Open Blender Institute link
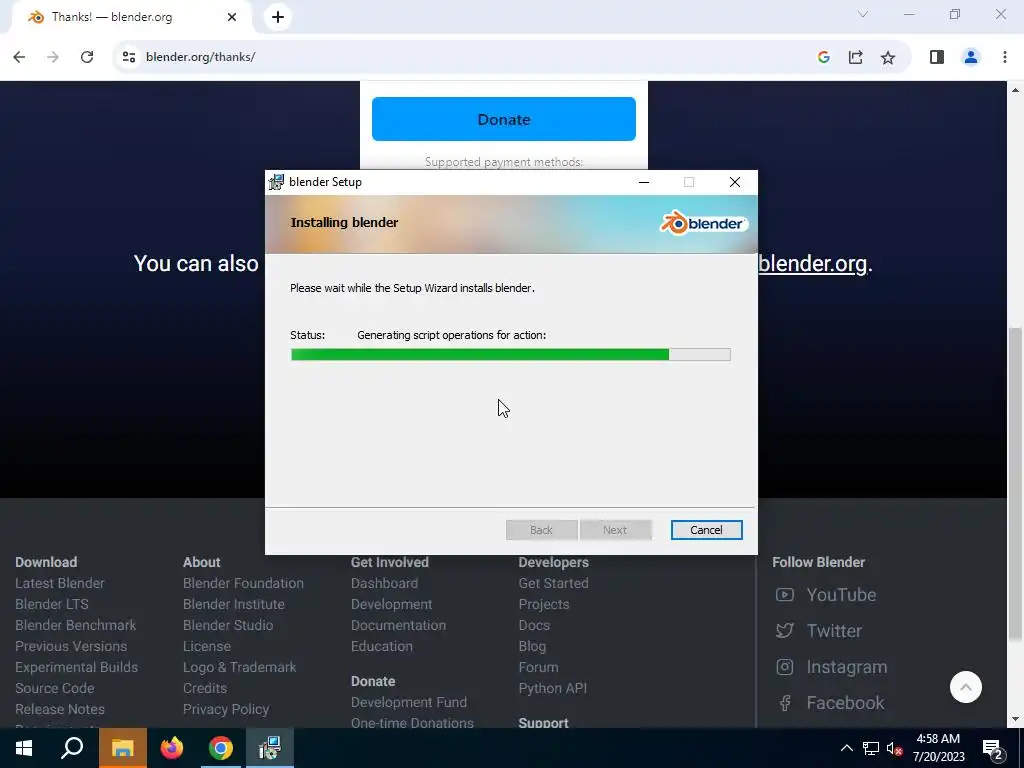The height and width of the screenshot is (768, 1024). click(x=234, y=604)
